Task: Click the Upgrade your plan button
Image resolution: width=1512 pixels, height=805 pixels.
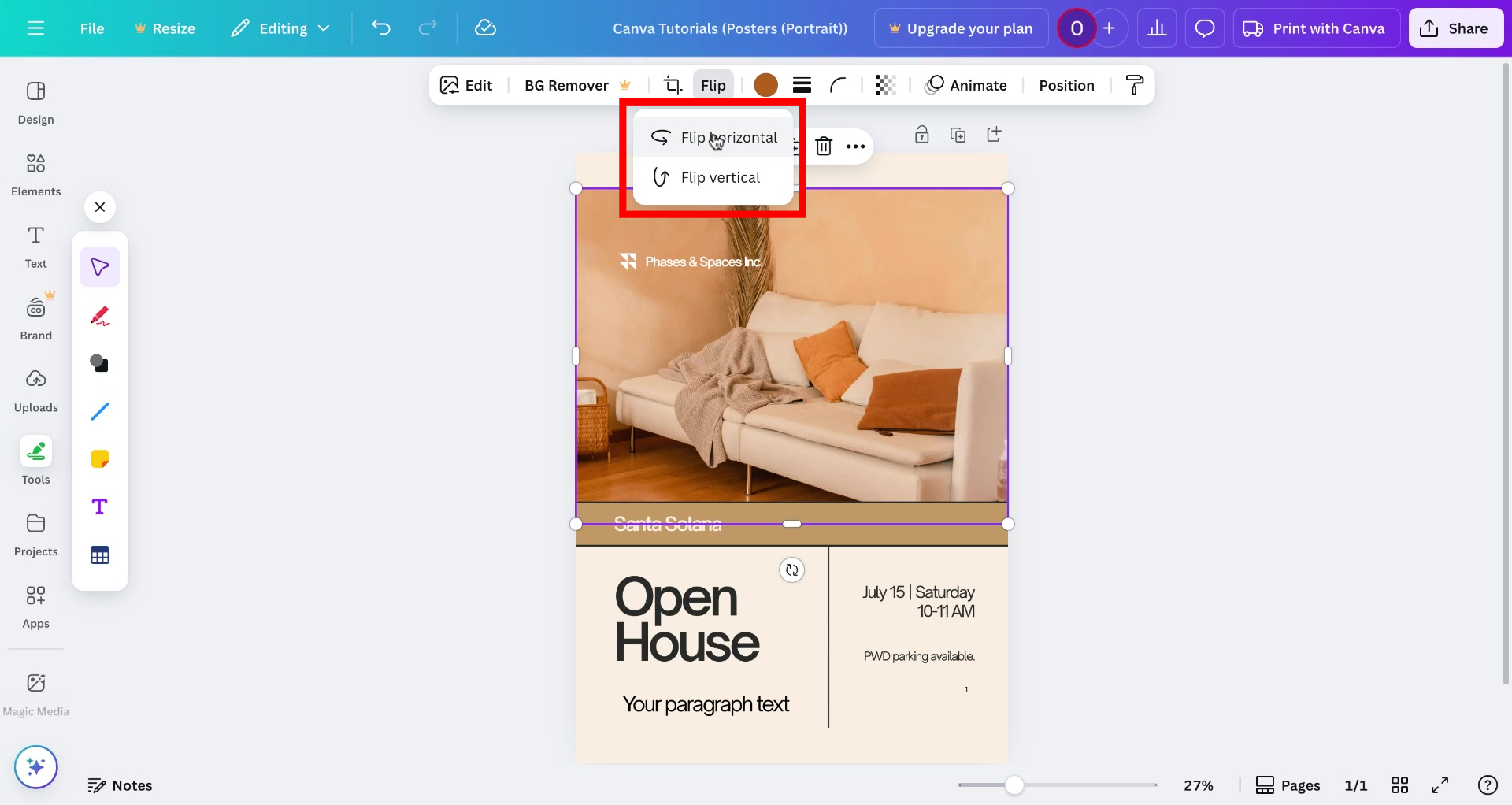Action: click(960, 28)
